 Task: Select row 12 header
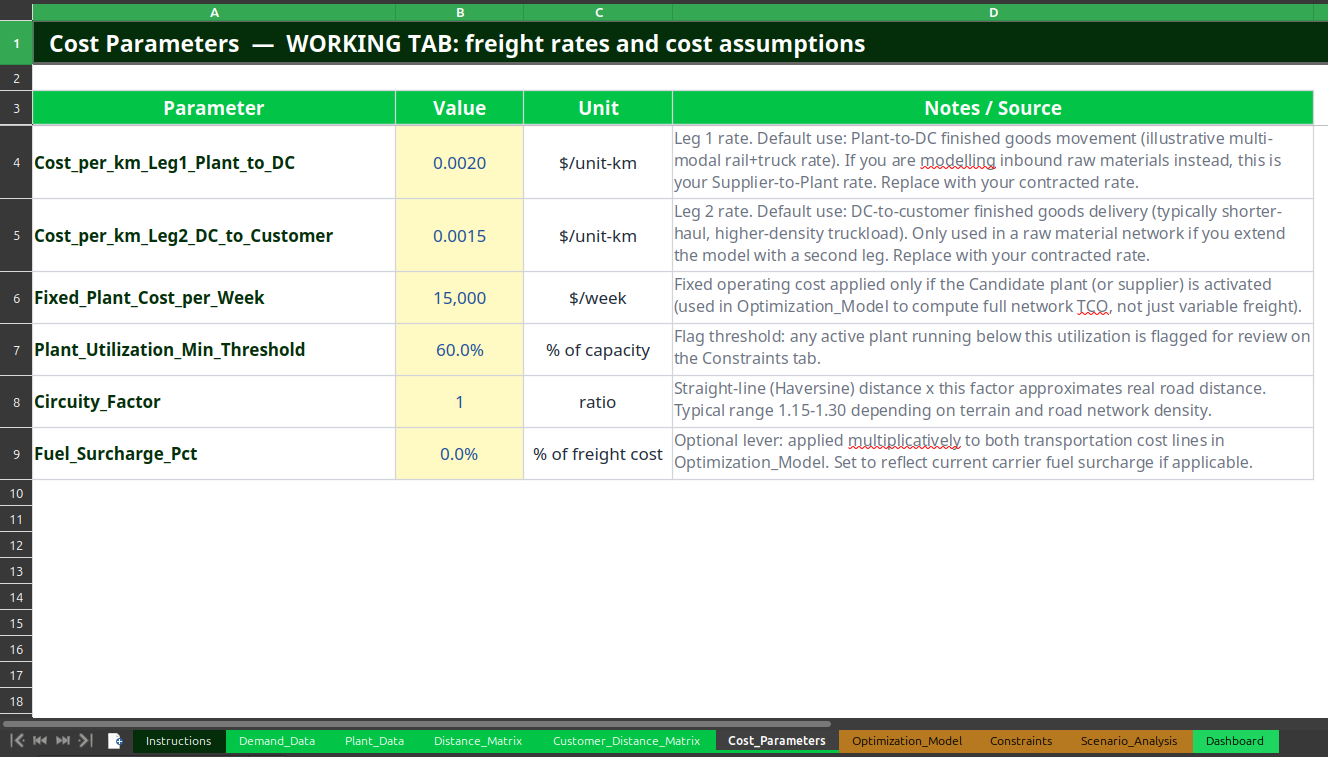(16, 545)
